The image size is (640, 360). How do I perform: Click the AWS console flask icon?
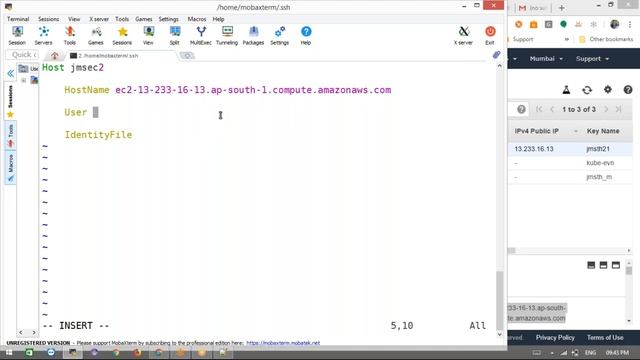(x=566, y=90)
